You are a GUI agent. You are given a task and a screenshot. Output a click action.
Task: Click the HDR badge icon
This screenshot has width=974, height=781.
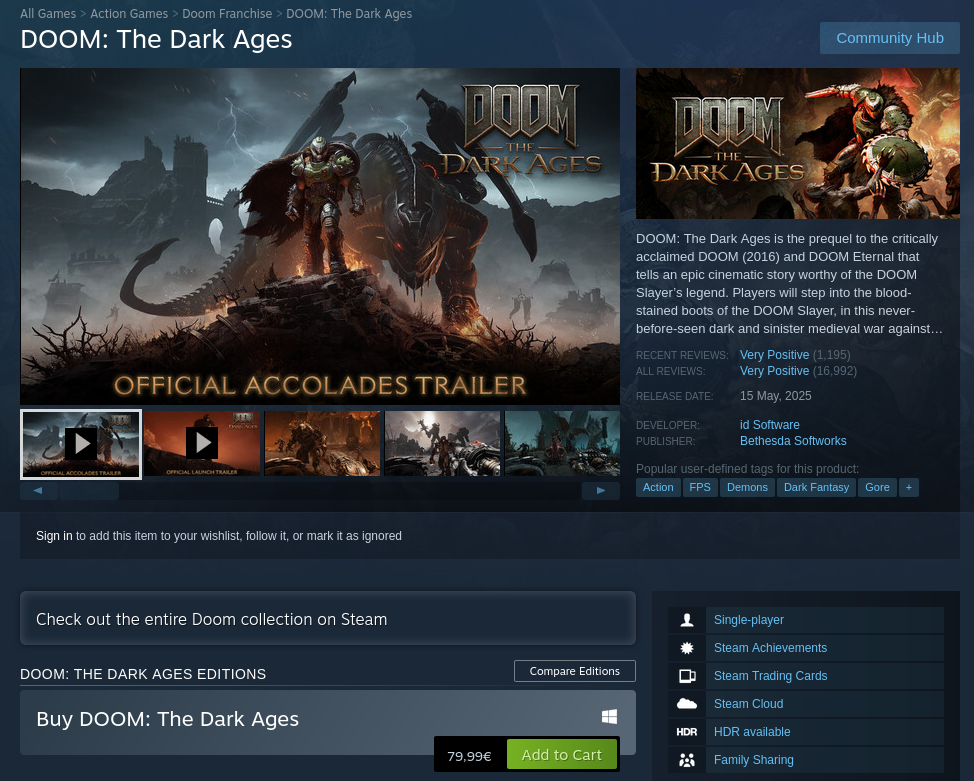[x=686, y=732]
